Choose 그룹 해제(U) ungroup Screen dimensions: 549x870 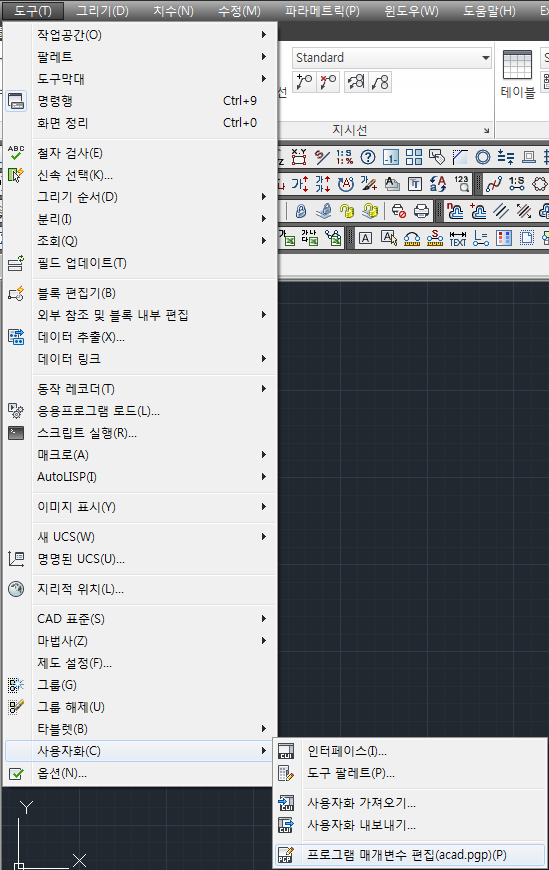[x=140, y=707]
